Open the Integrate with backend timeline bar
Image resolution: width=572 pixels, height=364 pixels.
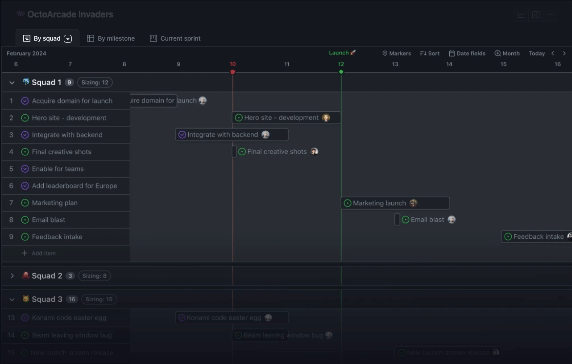(232, 135)
